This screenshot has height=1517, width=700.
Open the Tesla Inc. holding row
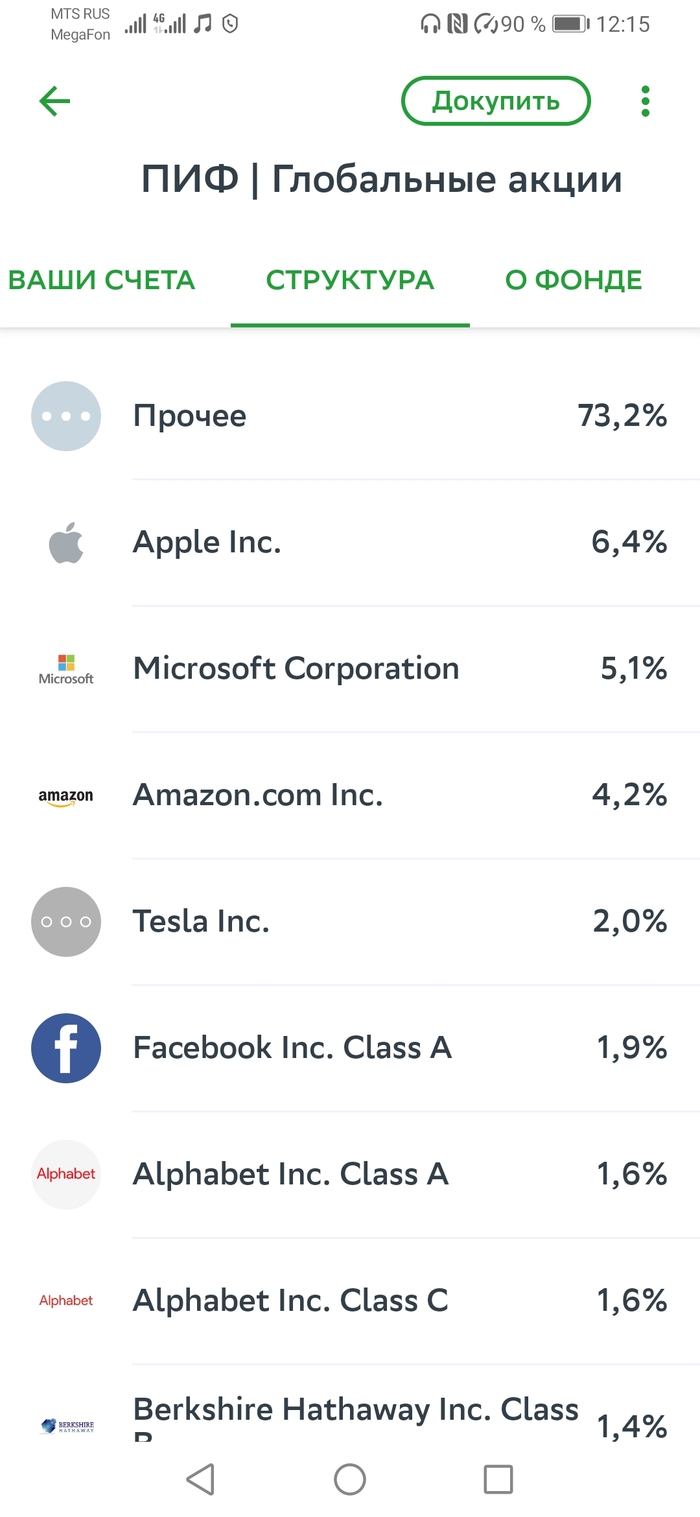click(350, 922)
